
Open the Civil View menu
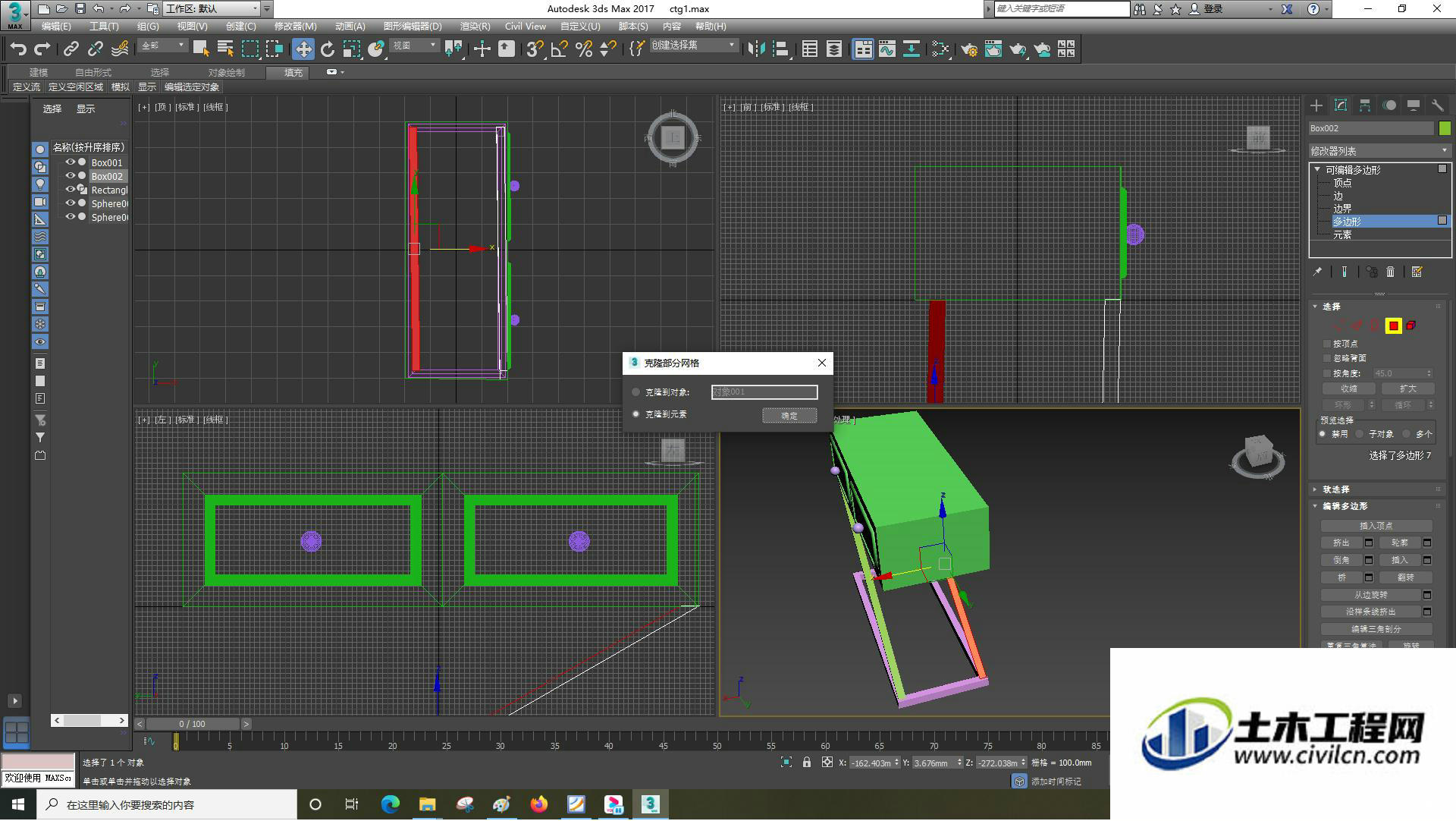coord(525,27)
